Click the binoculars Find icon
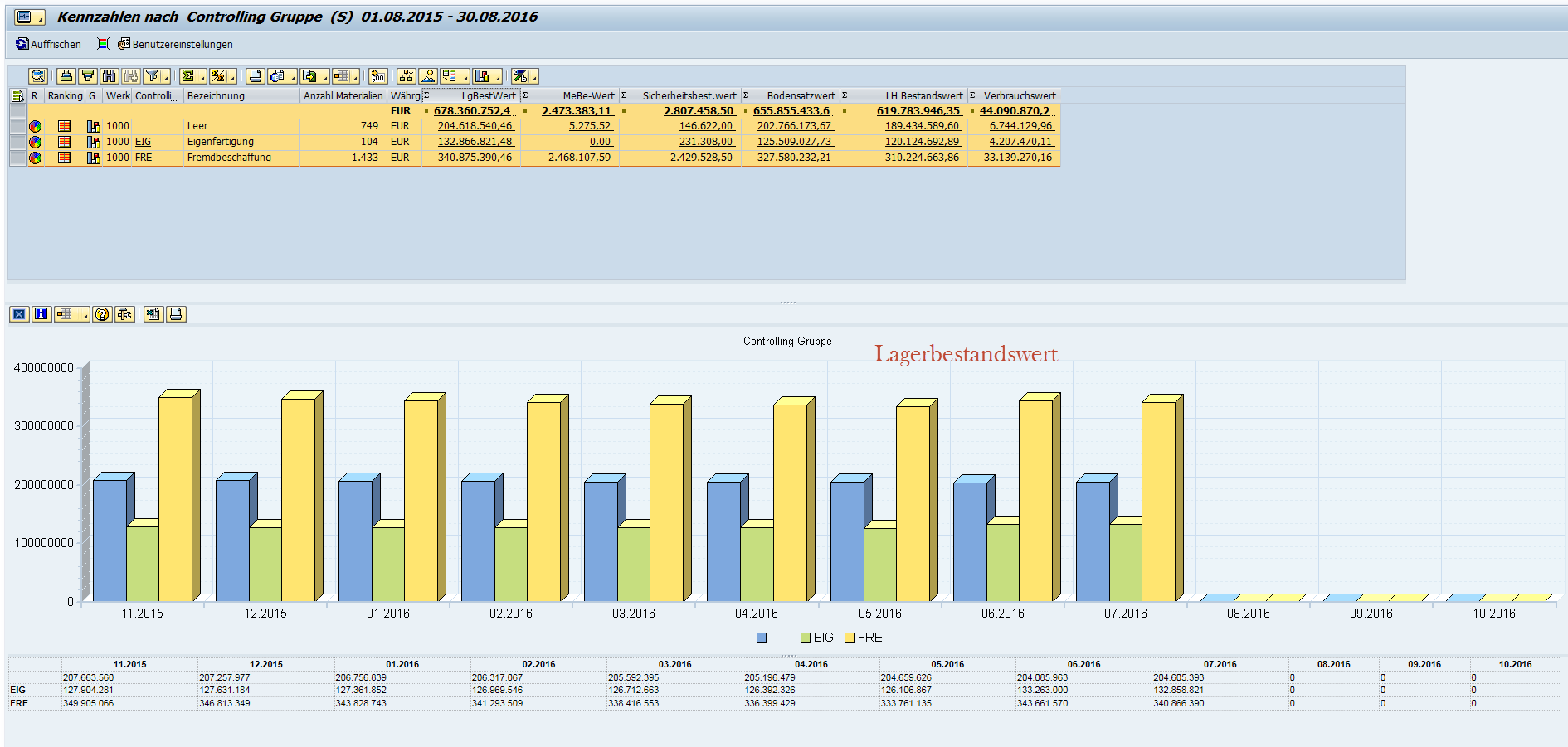 point(109,76)
